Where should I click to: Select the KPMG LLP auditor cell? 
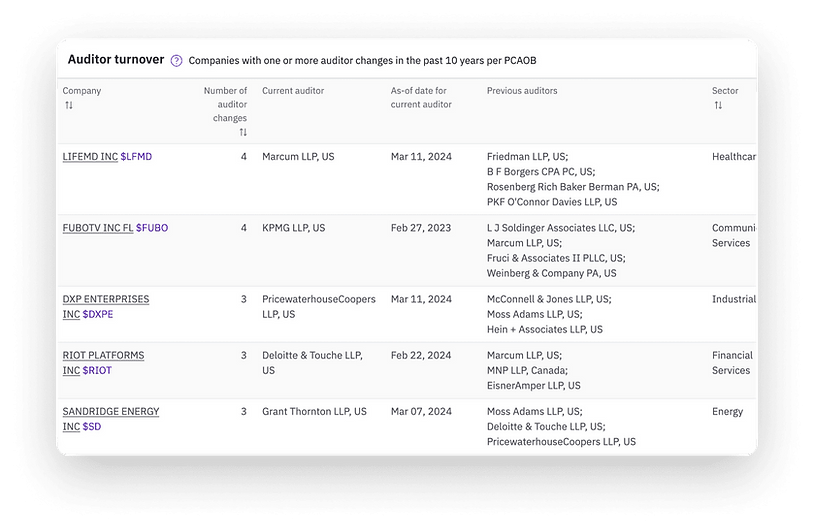click(x=293, y=228)
